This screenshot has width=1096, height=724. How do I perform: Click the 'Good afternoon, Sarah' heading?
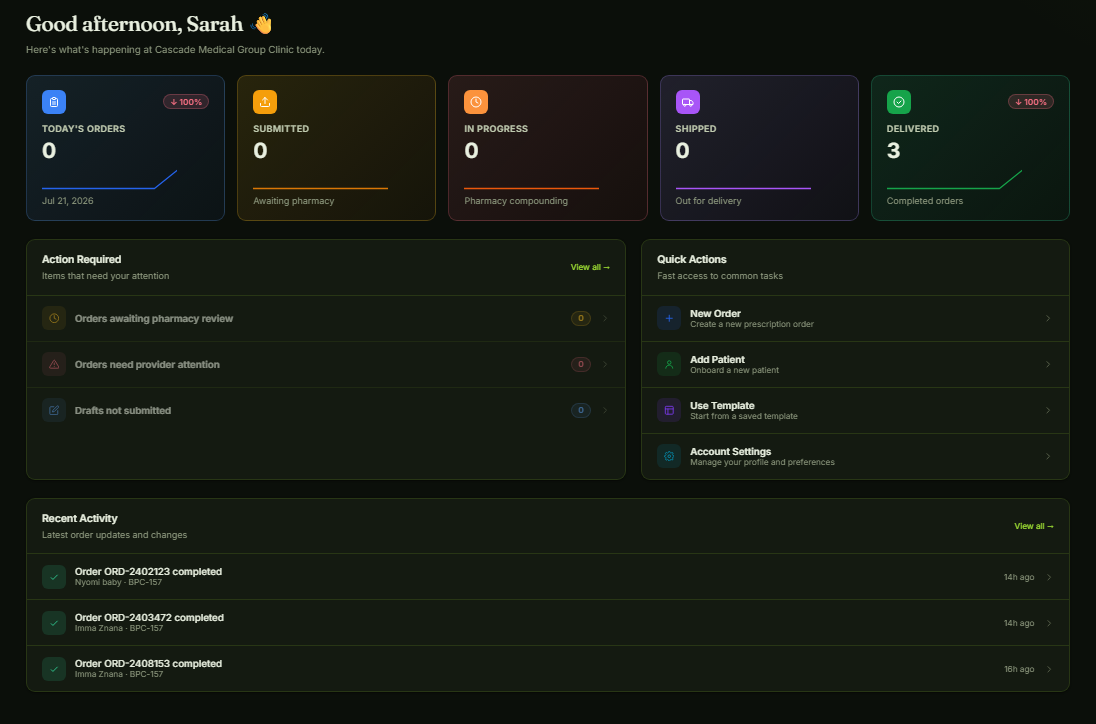pyautogui.click(x=134, y=24)
